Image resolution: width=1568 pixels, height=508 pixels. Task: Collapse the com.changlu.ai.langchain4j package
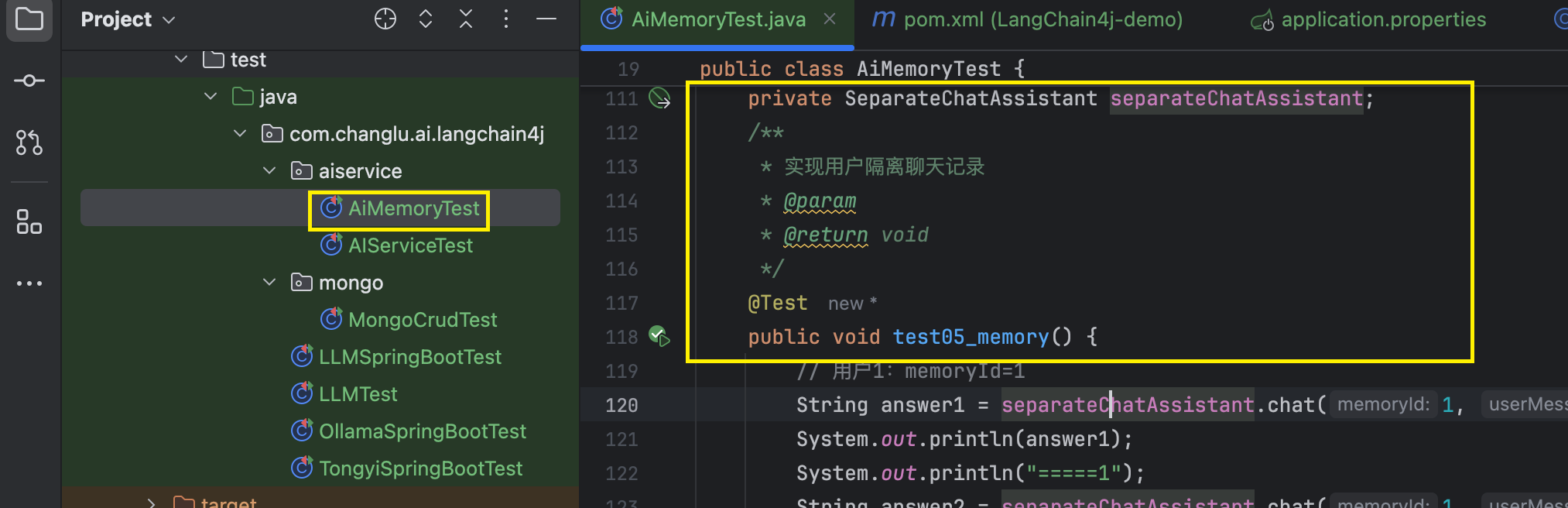tap(240, 133)
